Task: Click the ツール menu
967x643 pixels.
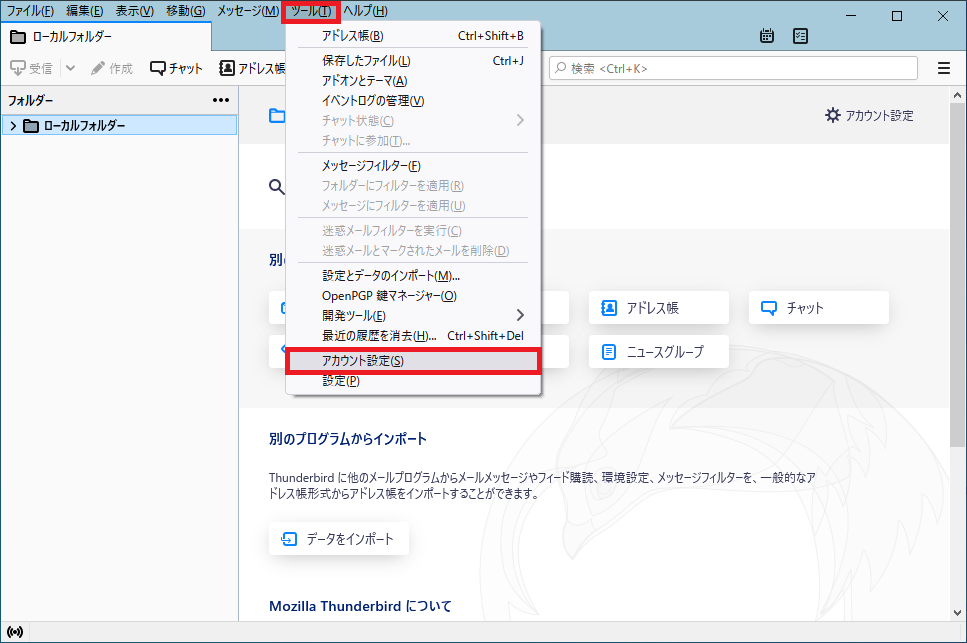Action: [310, 10]
